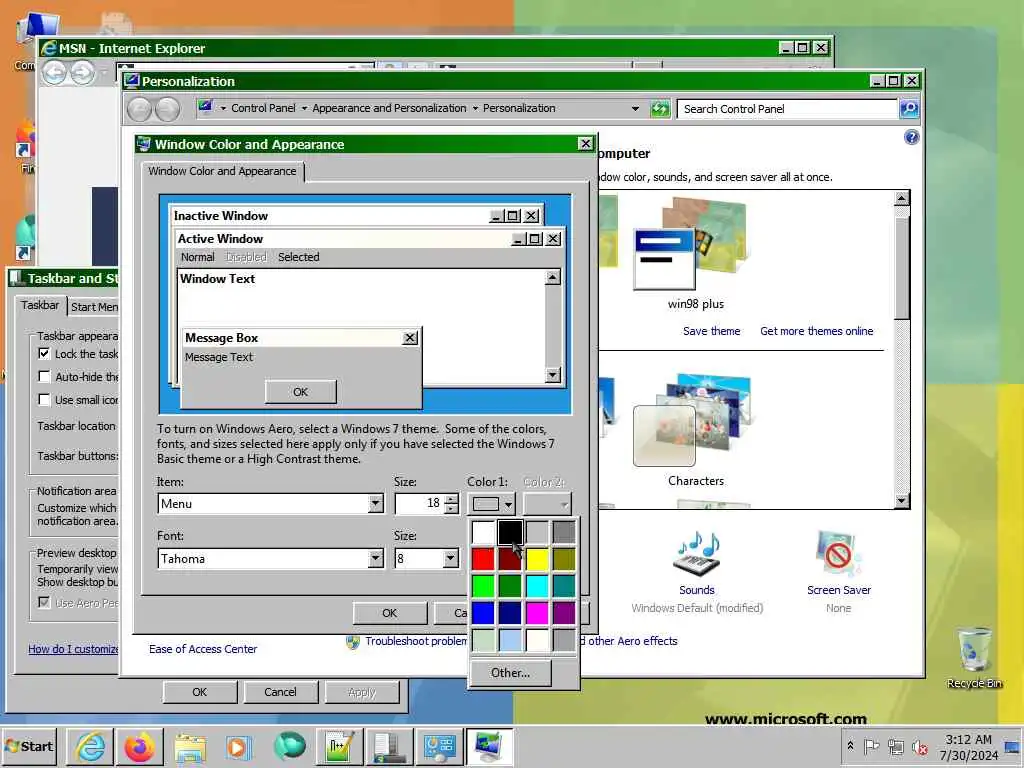Select the Characters theme
The width and height of the screenshot is (1024, 768).
pos(696,430)
